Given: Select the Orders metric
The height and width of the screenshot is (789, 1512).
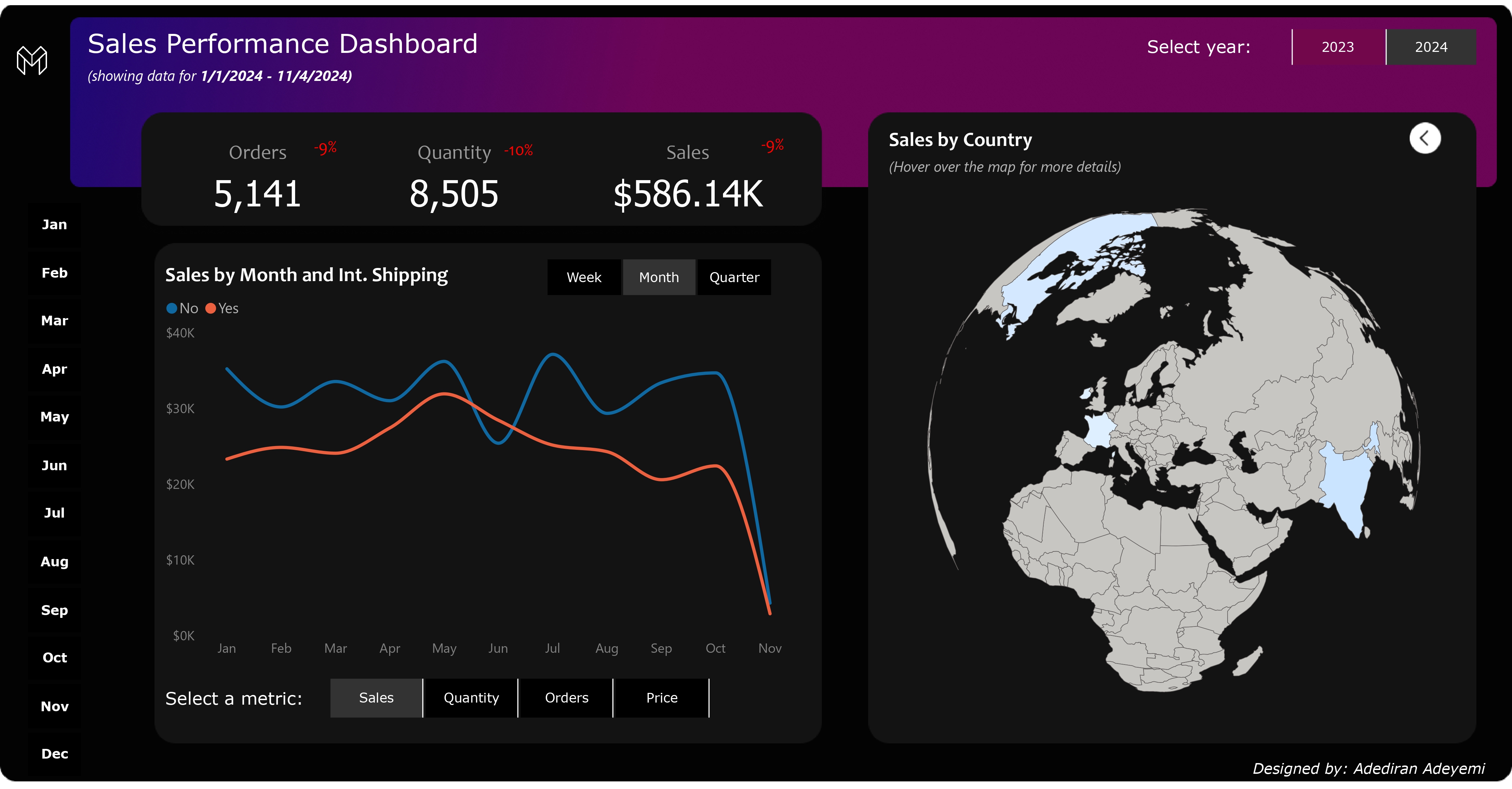Looking at the screenshot, I should coord(566,697).
